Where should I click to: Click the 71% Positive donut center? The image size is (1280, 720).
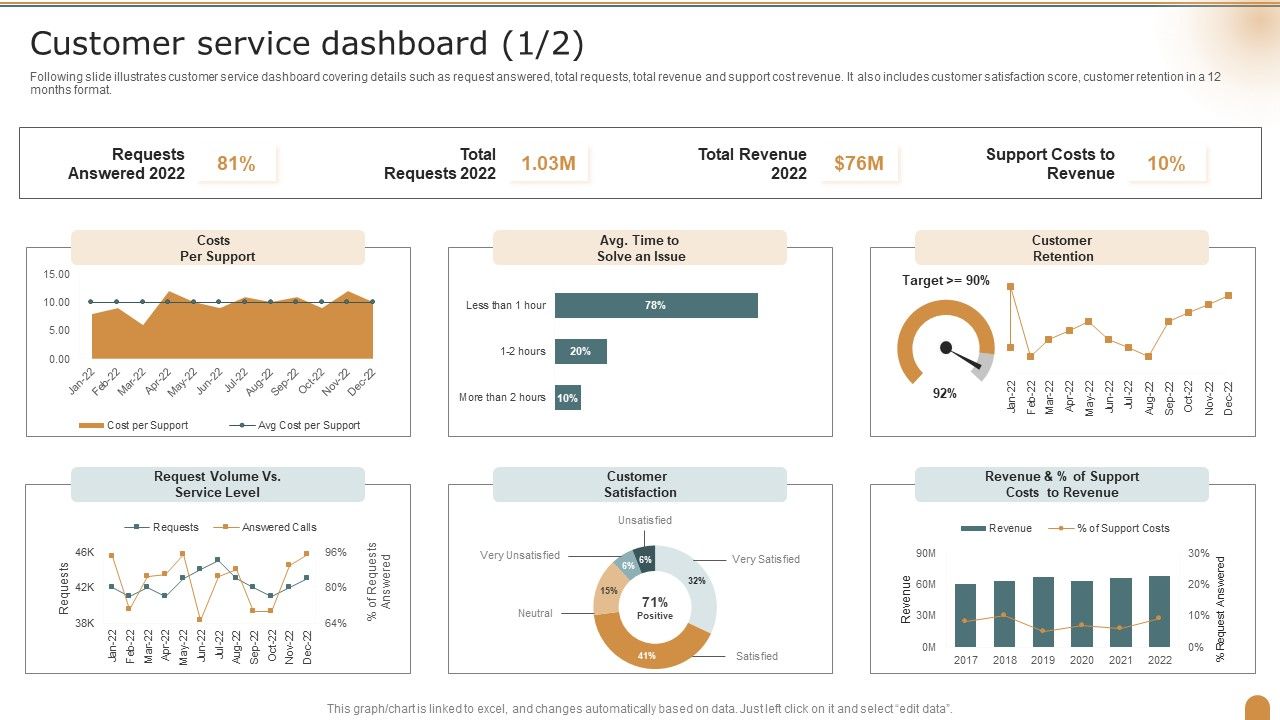655,608
